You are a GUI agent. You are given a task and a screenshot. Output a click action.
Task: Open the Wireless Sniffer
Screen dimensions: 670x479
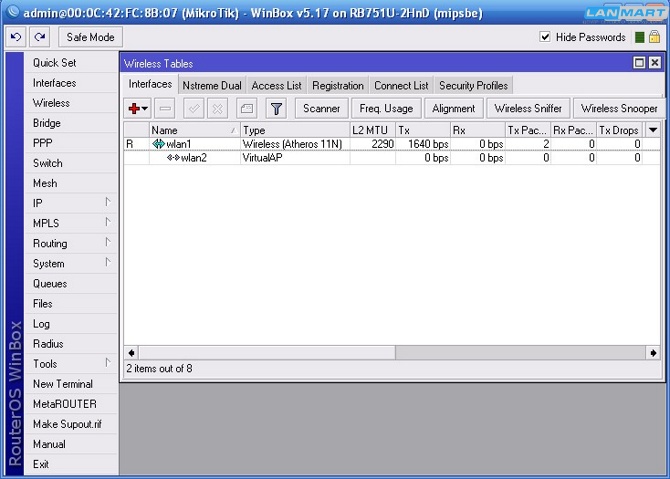pyautogui.click(x=528, y=109)
